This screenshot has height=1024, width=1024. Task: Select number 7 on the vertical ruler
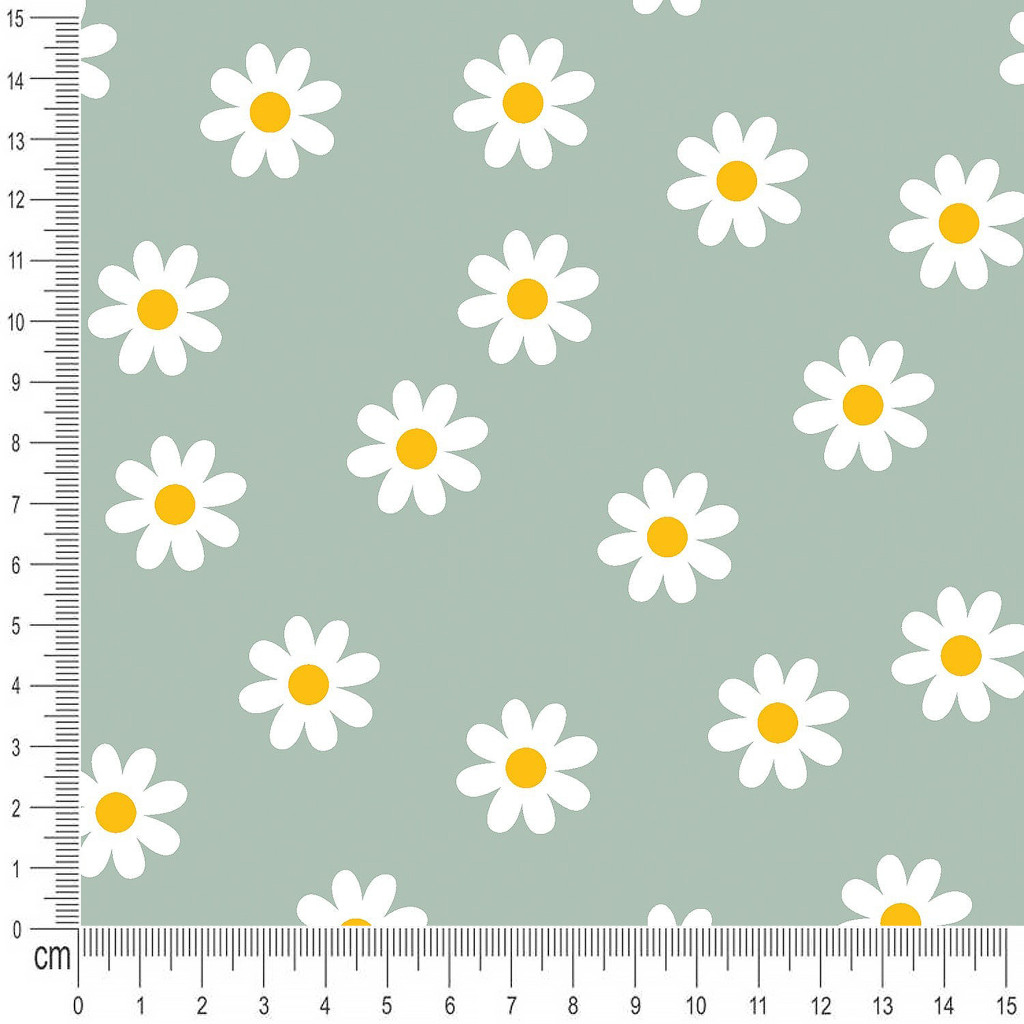click(x=16, y=505)
